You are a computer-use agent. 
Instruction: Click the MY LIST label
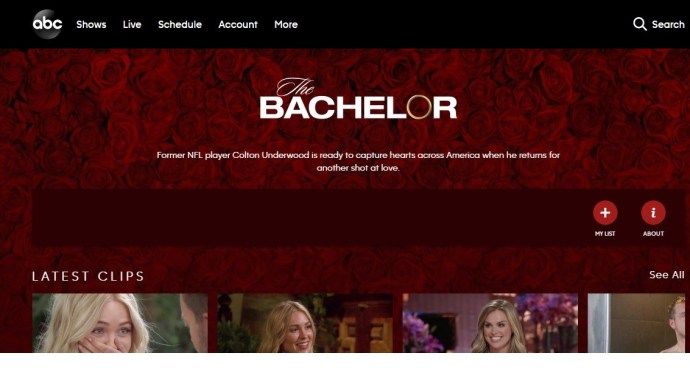click(605, 234)
